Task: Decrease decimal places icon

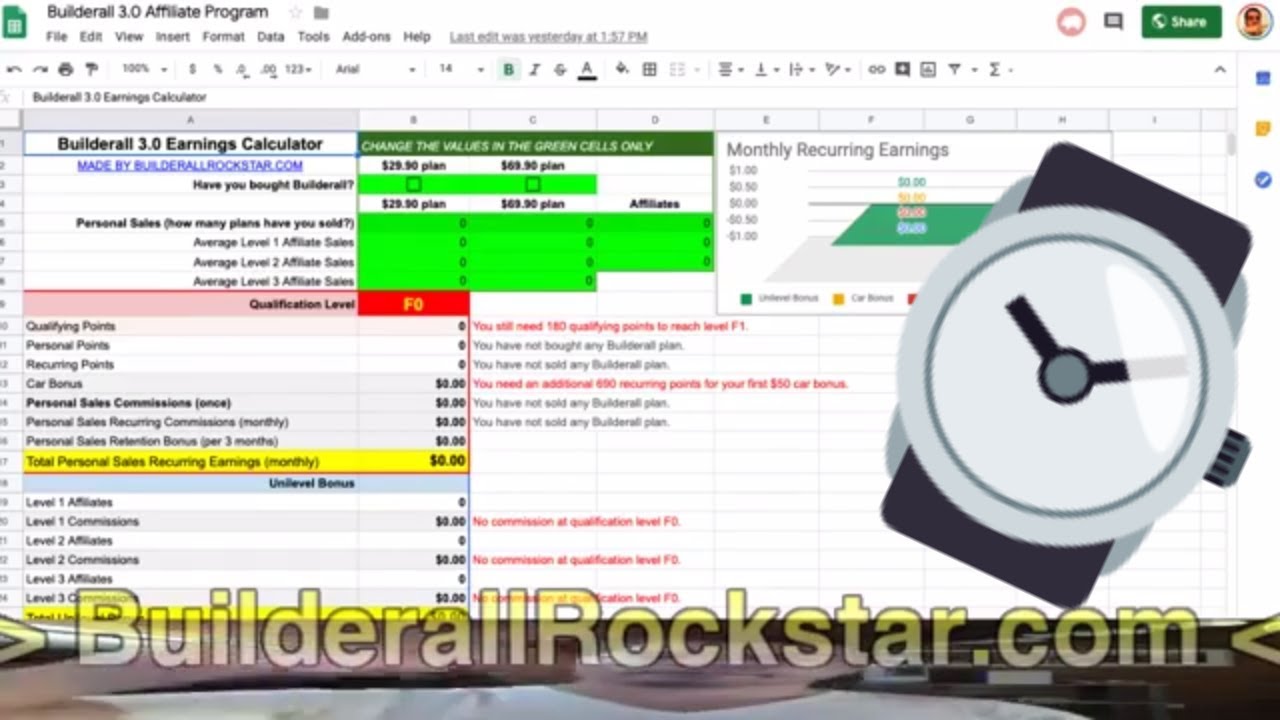Action: tap(242, 69)
